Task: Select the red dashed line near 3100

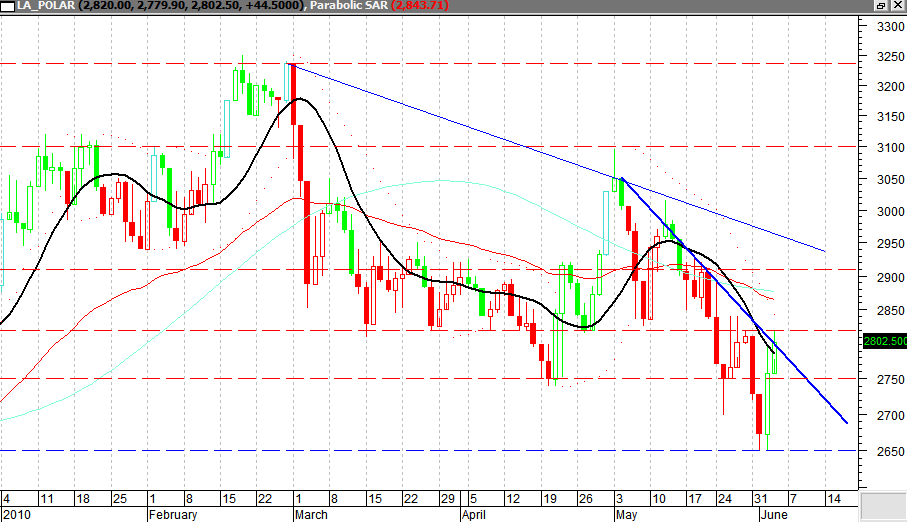Action: (450, 146)
